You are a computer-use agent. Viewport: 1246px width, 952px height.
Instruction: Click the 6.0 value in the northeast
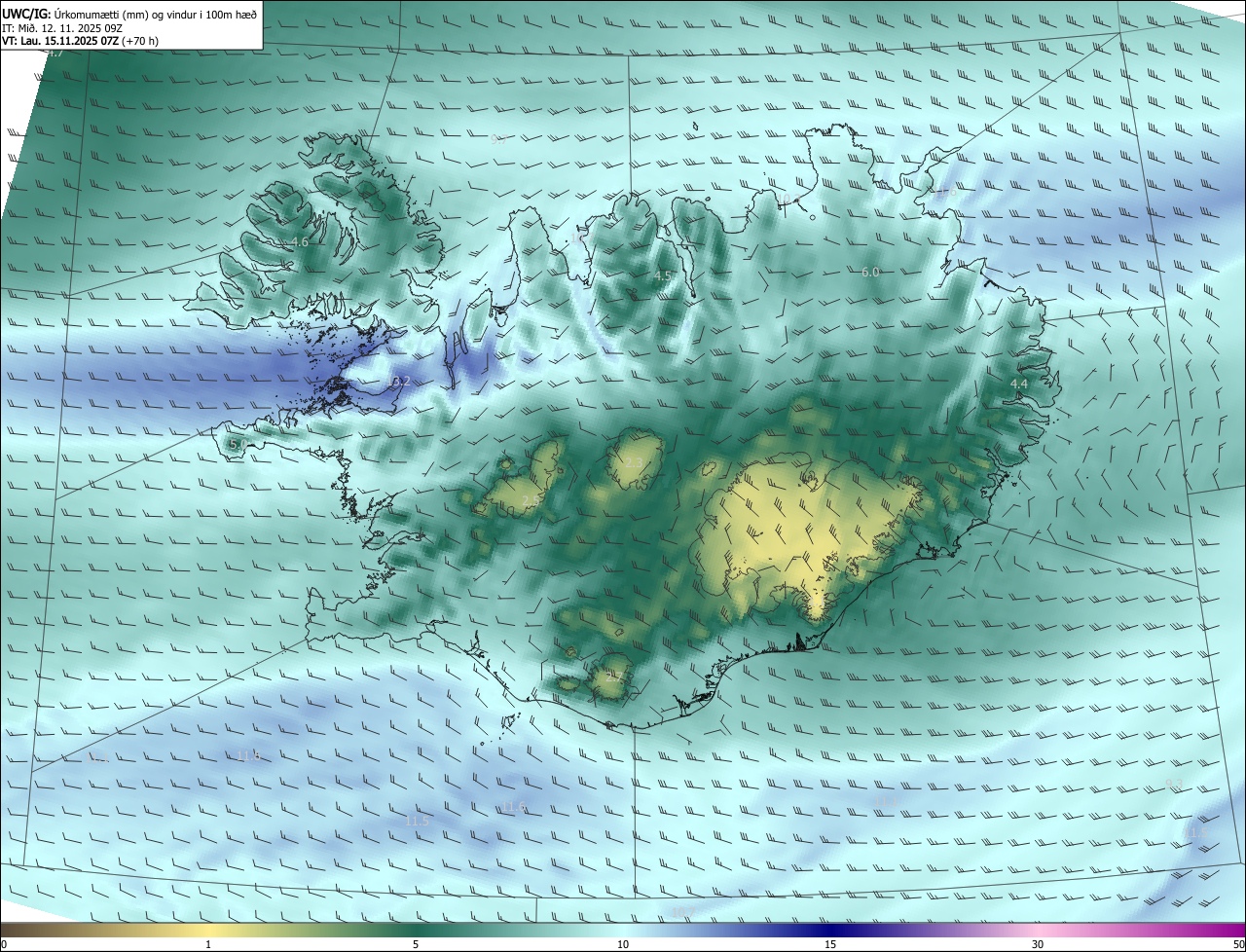pyautogui.click(x=870, y=273)
